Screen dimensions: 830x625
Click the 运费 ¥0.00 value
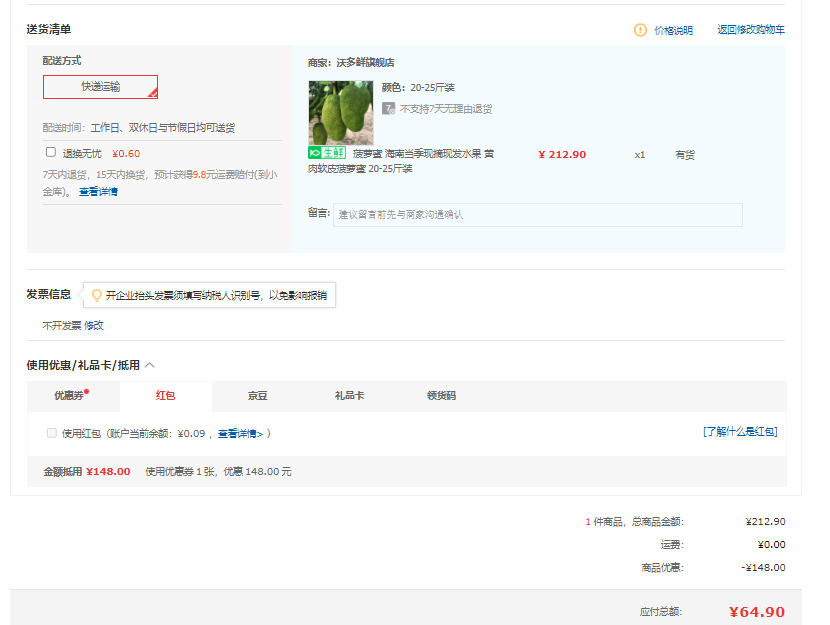click(x=771, y=545)
